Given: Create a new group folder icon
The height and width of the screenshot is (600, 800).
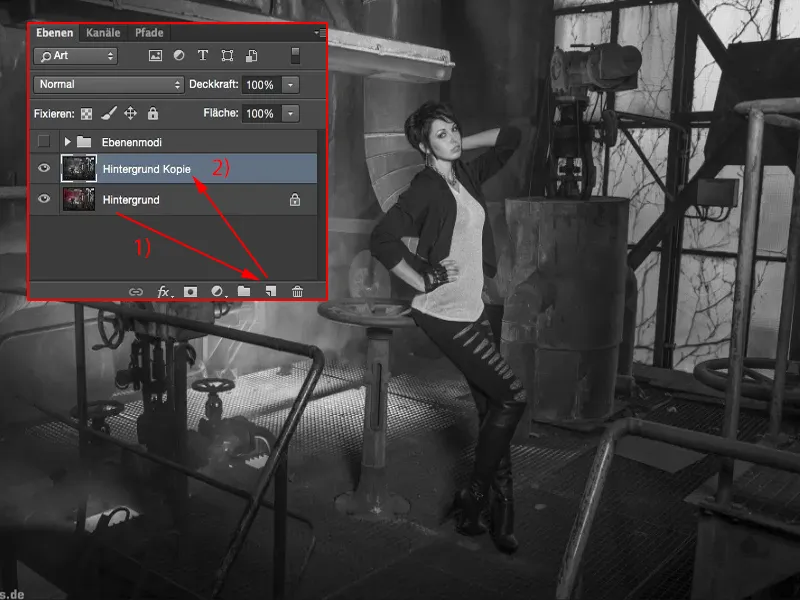Looking at the screenshot, I should point(244,291).
